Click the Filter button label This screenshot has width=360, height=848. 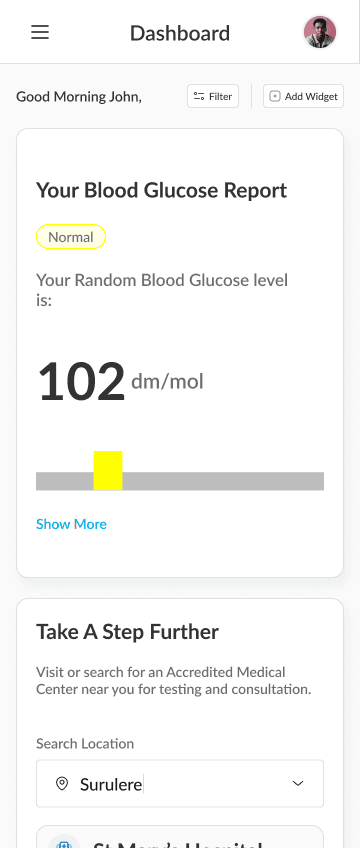(x=221, y=97)
